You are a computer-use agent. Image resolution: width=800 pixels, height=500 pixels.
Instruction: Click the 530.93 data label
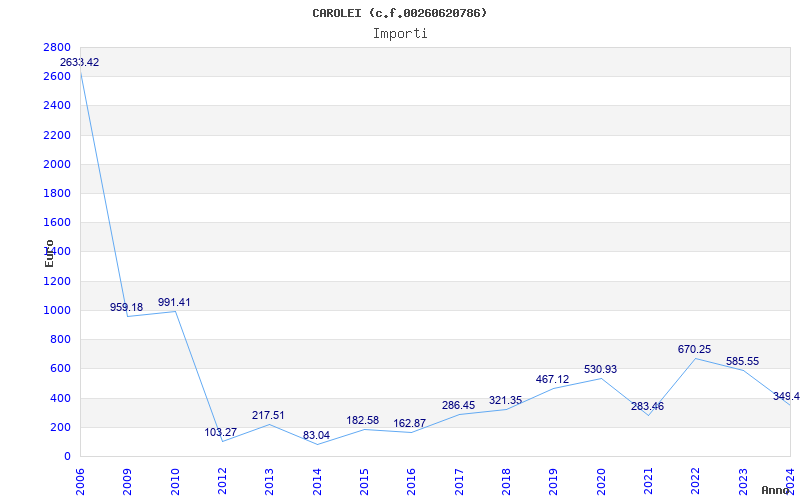point(601,369)
